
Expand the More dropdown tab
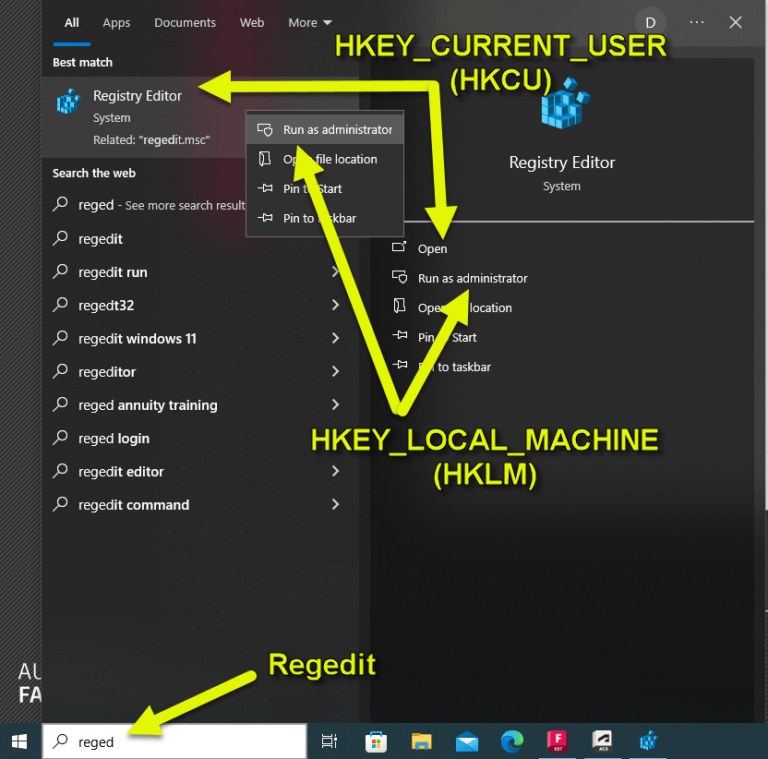[310, 23]
